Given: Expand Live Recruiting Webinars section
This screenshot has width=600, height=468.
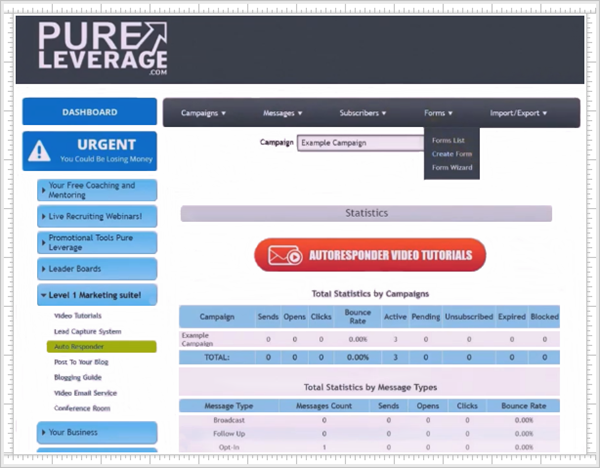Looking at the screenshot, I should tap(97, 216).
